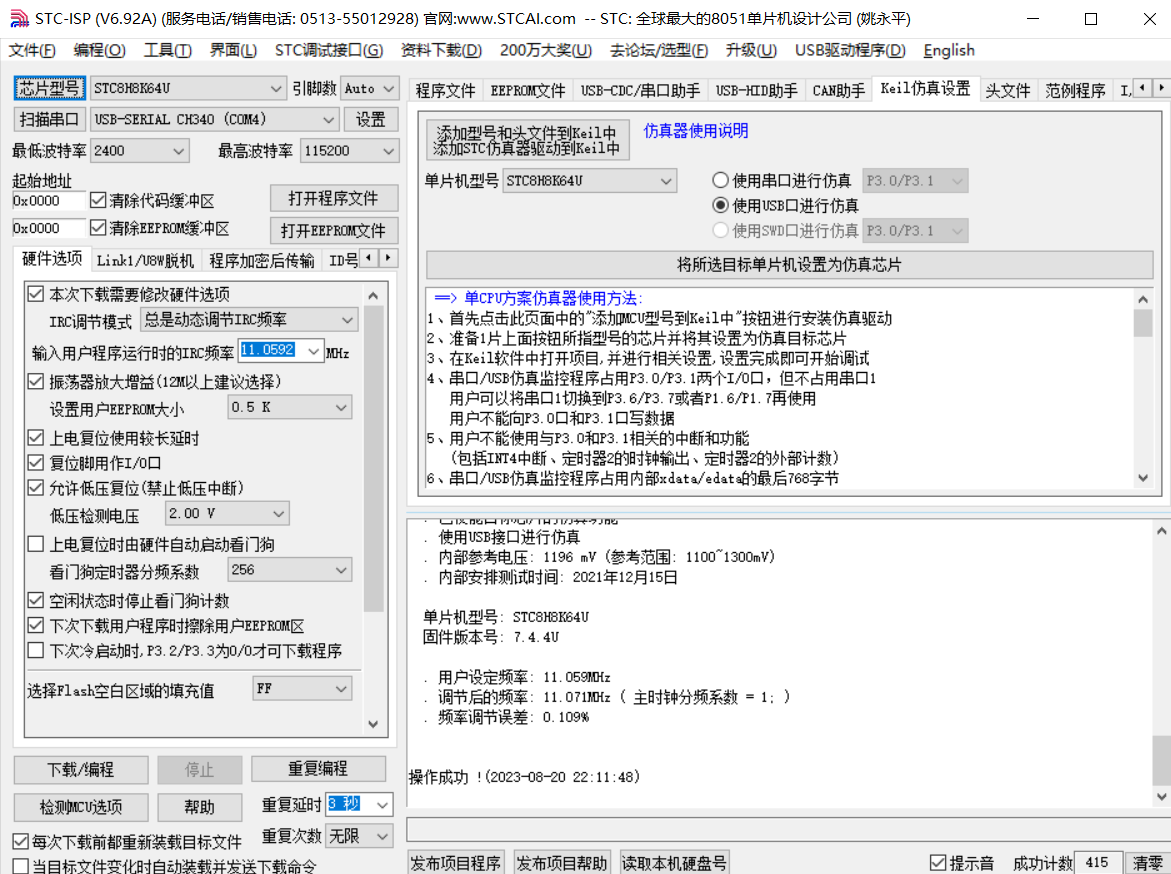Open 低压检测电压 dropdown
Image resolution: width=1171 pixels, height=874 pixels.
click(x=226, y=513)
